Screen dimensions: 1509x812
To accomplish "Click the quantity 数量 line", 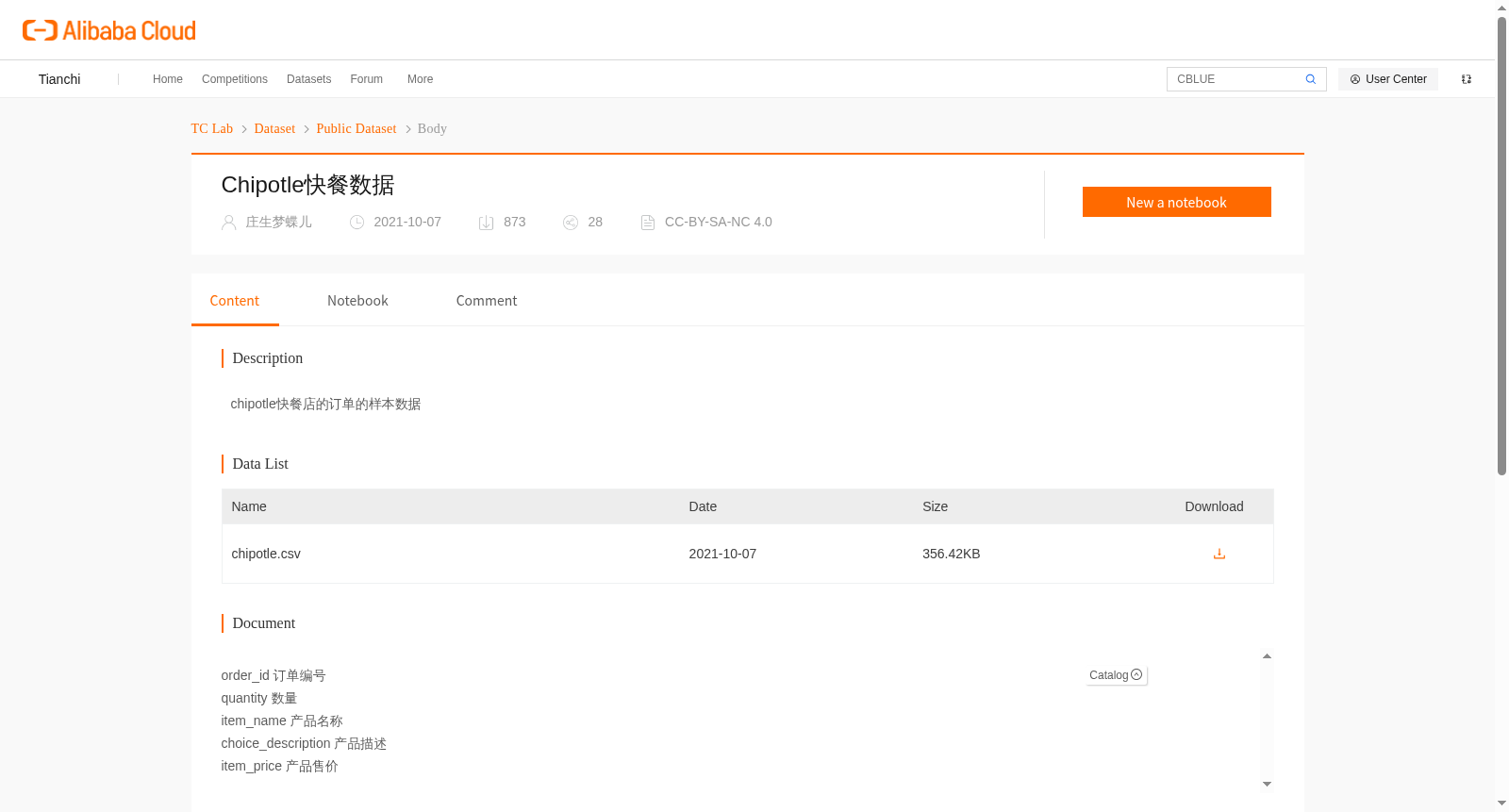I will point(259,698).
